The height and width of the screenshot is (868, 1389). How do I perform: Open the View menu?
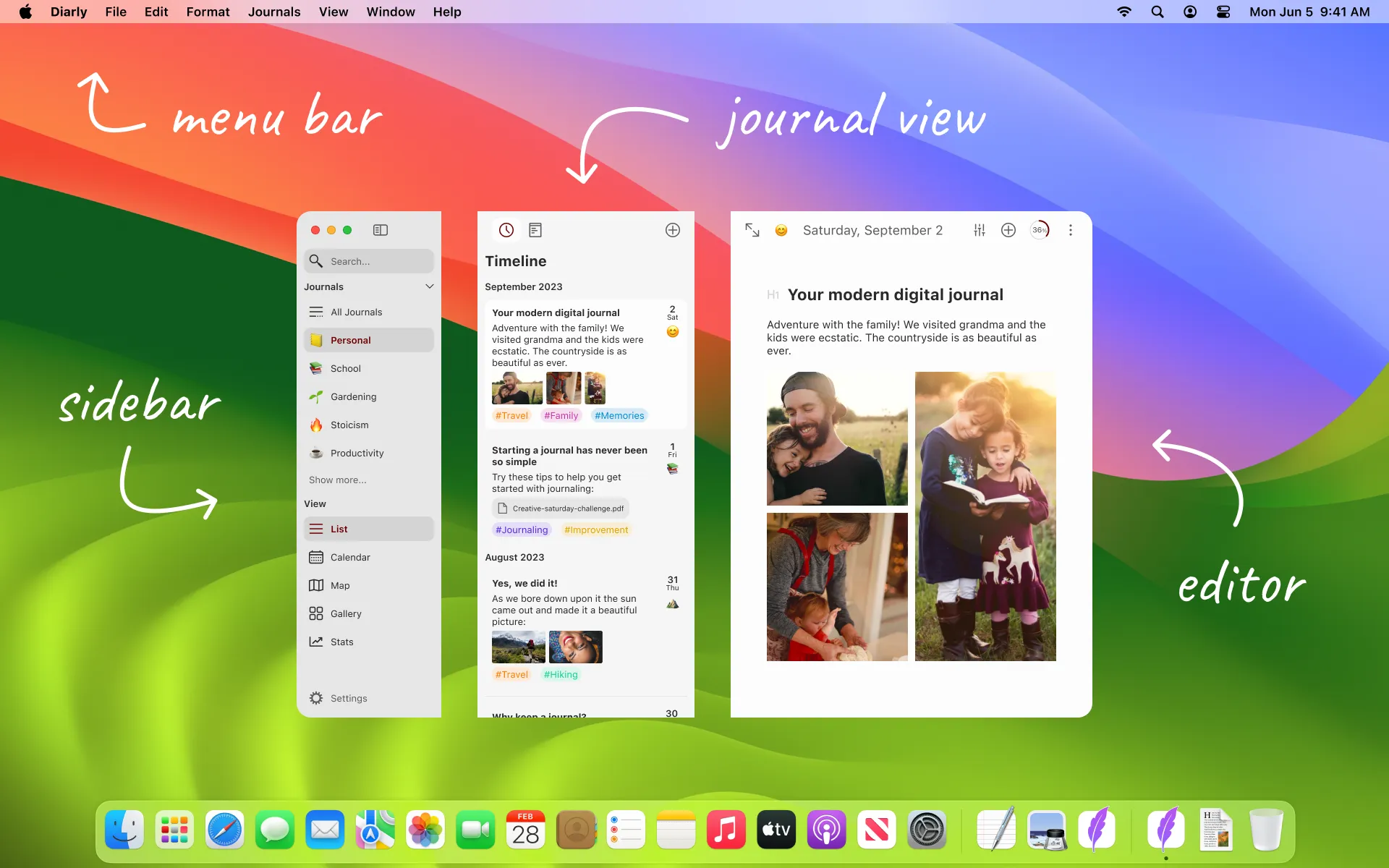tap(334, 12)
